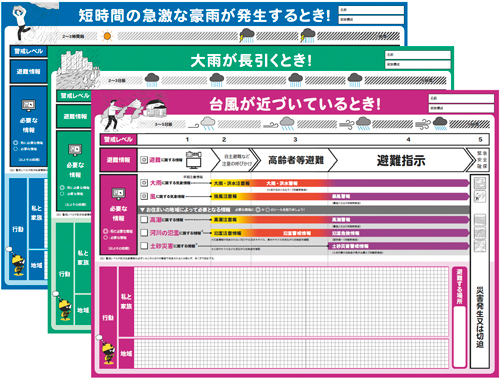
Task: Click the darkest storm cloud on typhoon sheet
Action: coord(440,123)
